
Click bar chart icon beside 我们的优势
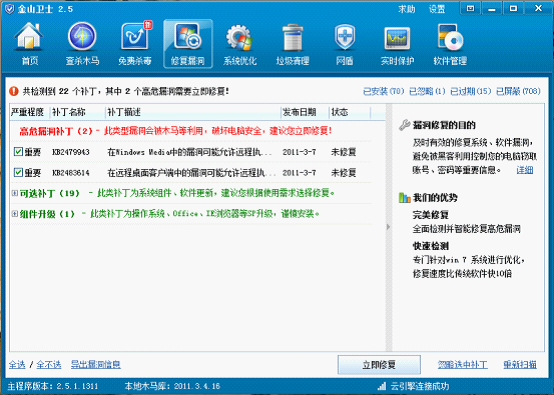tap(404, 198)
